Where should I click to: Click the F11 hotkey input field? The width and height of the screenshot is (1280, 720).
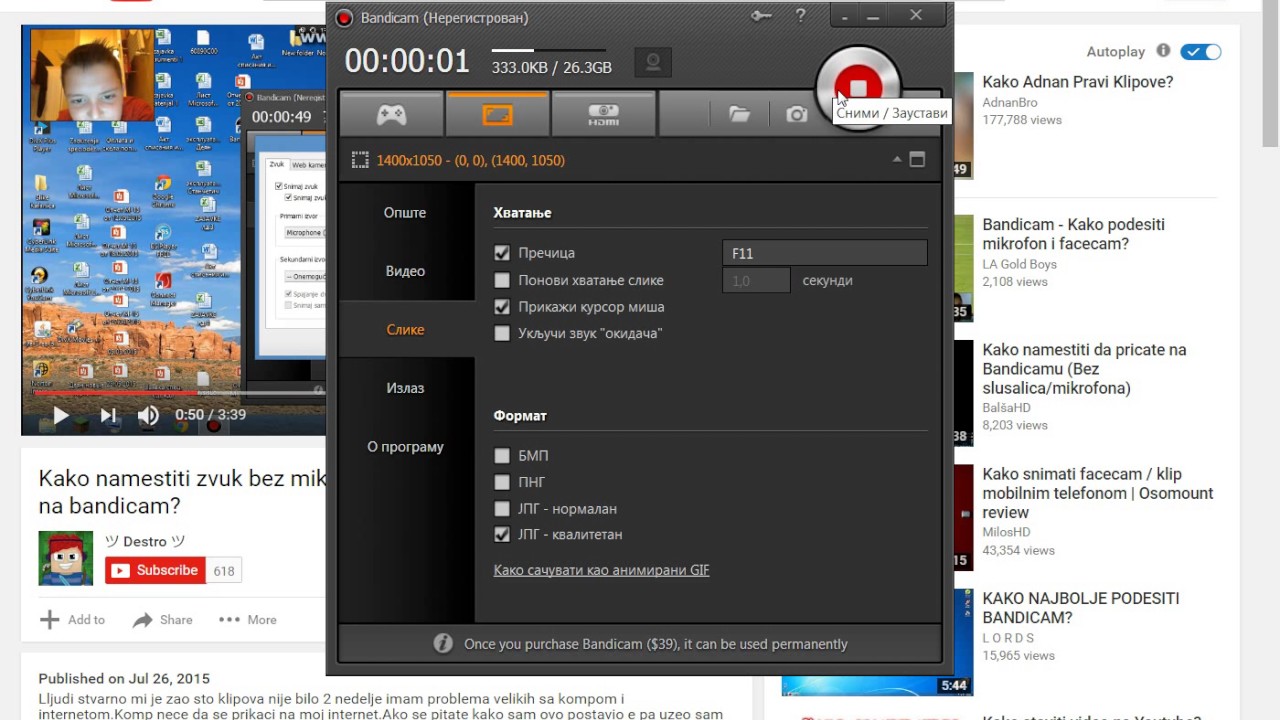coord(825,253)
